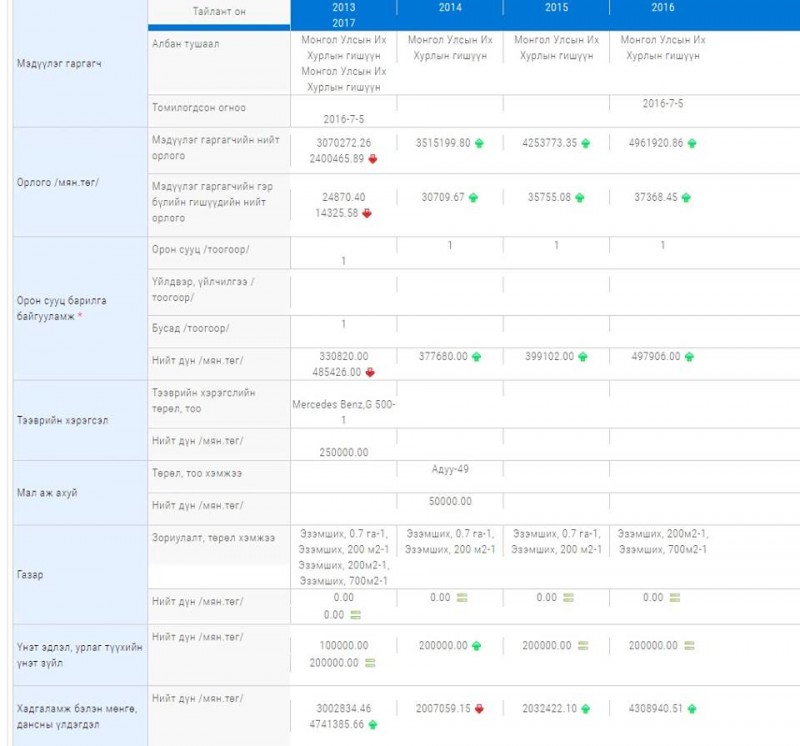Click green up arrow beside 2014 value 200000.00
800x746 pixels.
[476, 646]
